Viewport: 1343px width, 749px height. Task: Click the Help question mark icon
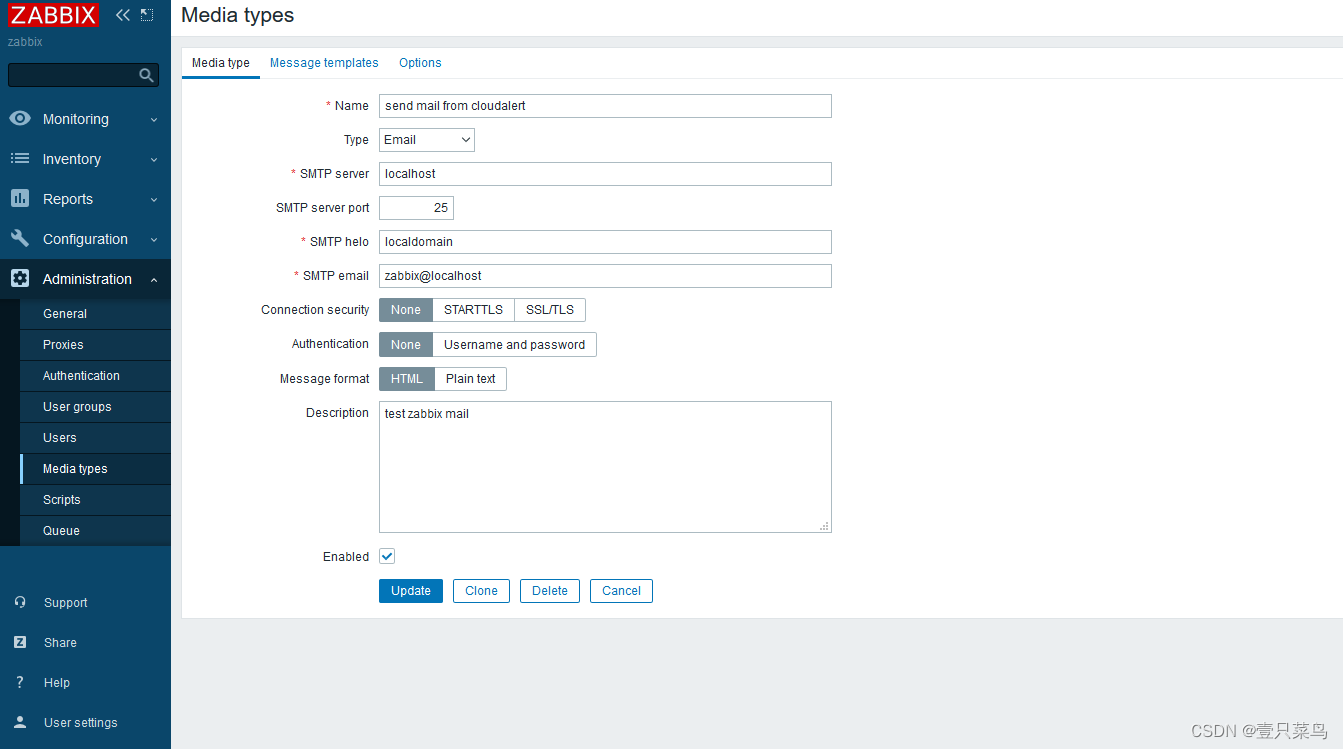(x=20, y=682)
